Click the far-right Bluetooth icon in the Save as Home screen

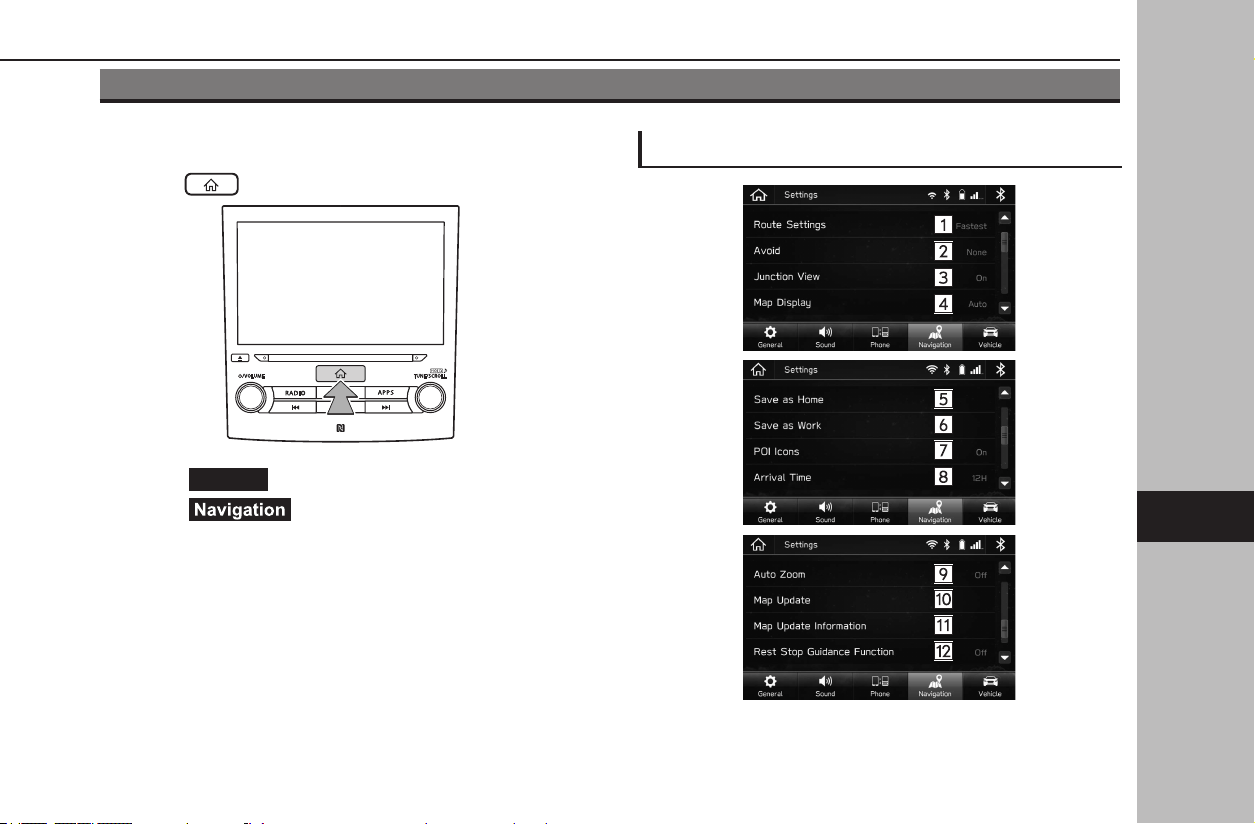click(1001, 370)
